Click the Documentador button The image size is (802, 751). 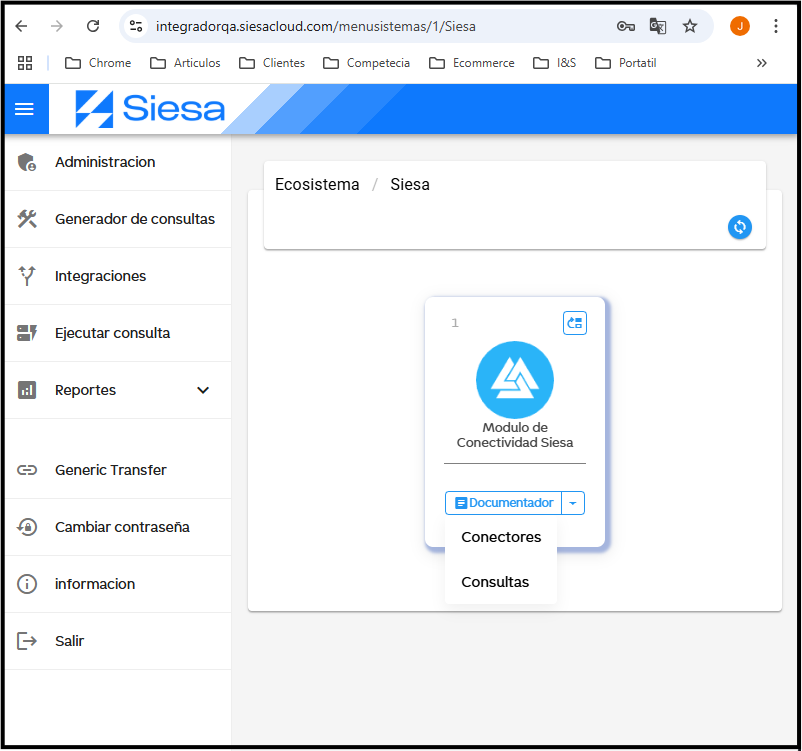(x=504, y=503)
